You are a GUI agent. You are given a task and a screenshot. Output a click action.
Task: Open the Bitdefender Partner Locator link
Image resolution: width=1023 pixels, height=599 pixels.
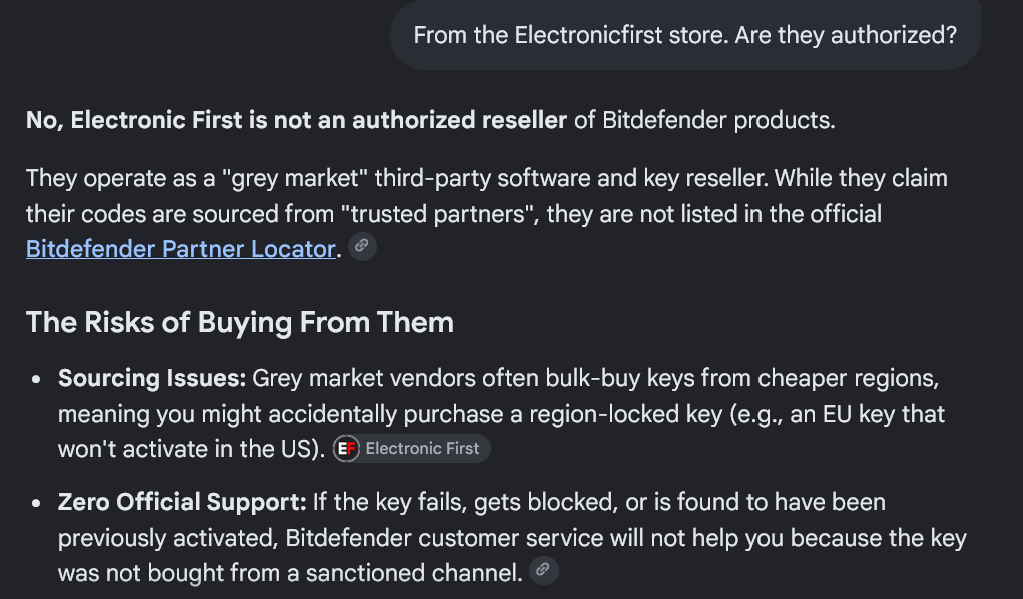tap(181, 249)
